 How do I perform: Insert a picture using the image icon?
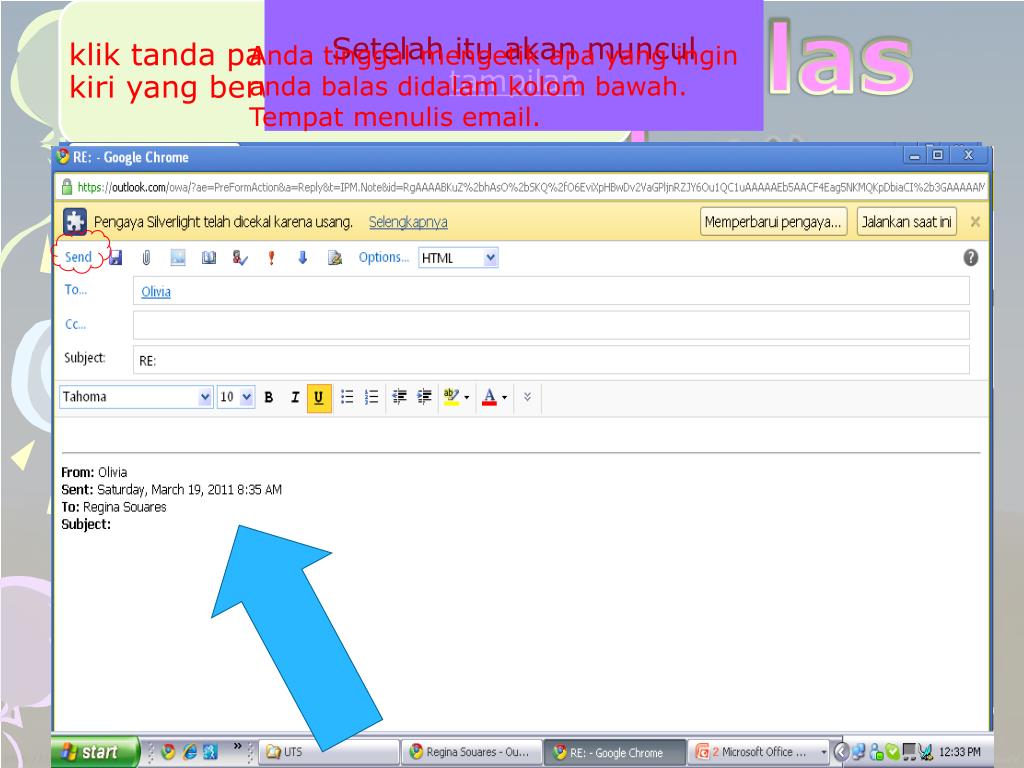pos(178,258)
